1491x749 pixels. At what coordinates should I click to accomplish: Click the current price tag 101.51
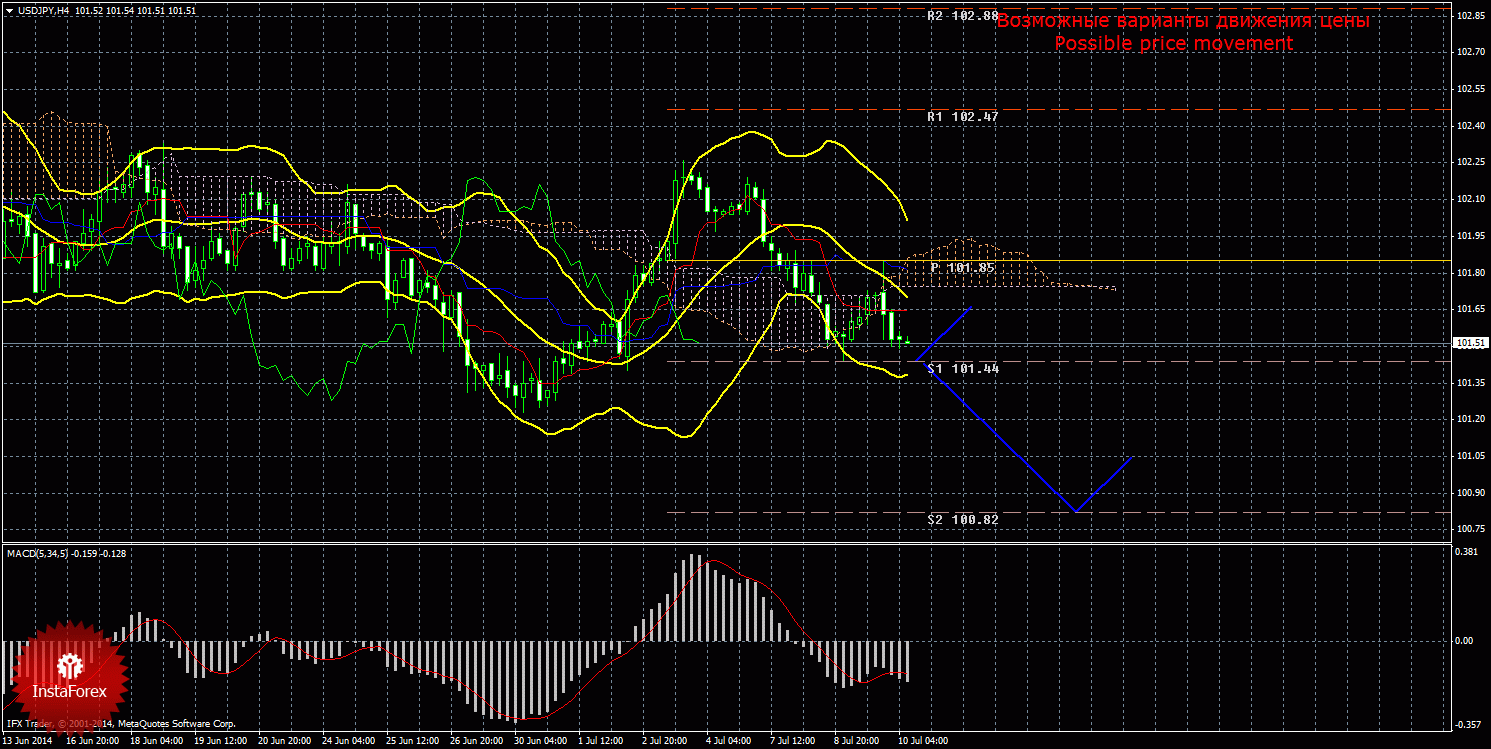point(1470,343)
